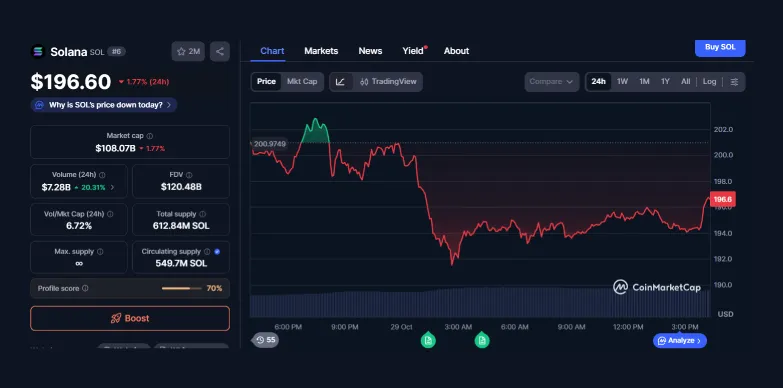Click the USD currency label on chart
The image size is (783, 388).
coord(725,314)
